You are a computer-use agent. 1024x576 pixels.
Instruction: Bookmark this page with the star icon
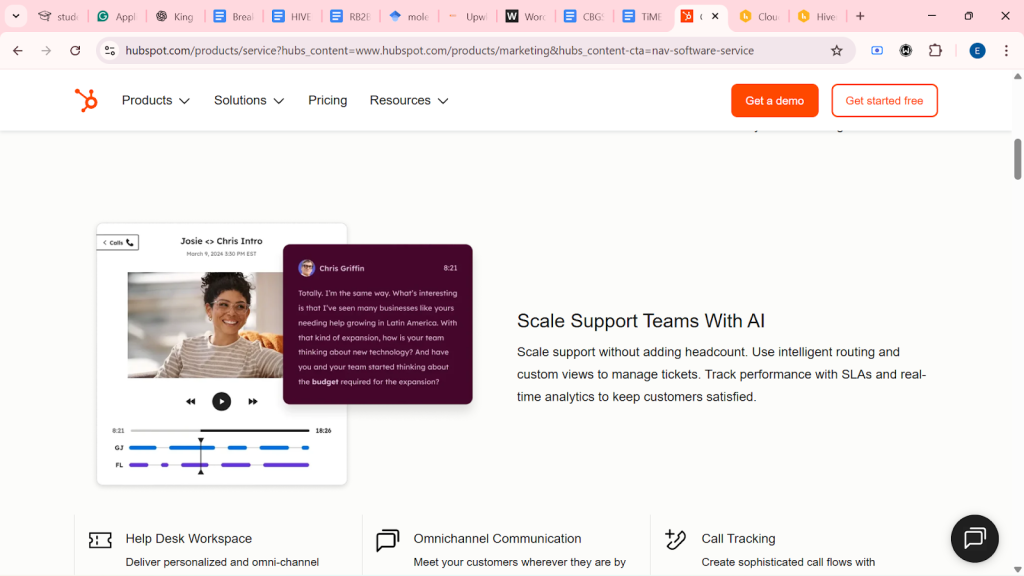tap(837, 51)
